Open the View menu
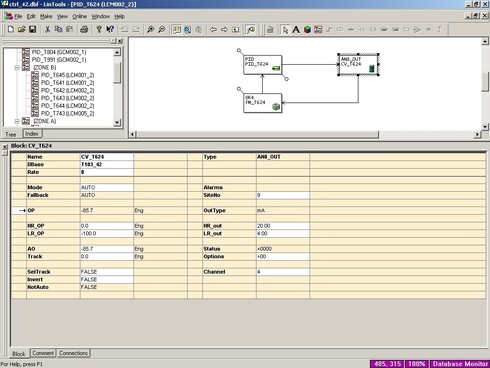This screenshot has width=490, height=368. (62, 16)
